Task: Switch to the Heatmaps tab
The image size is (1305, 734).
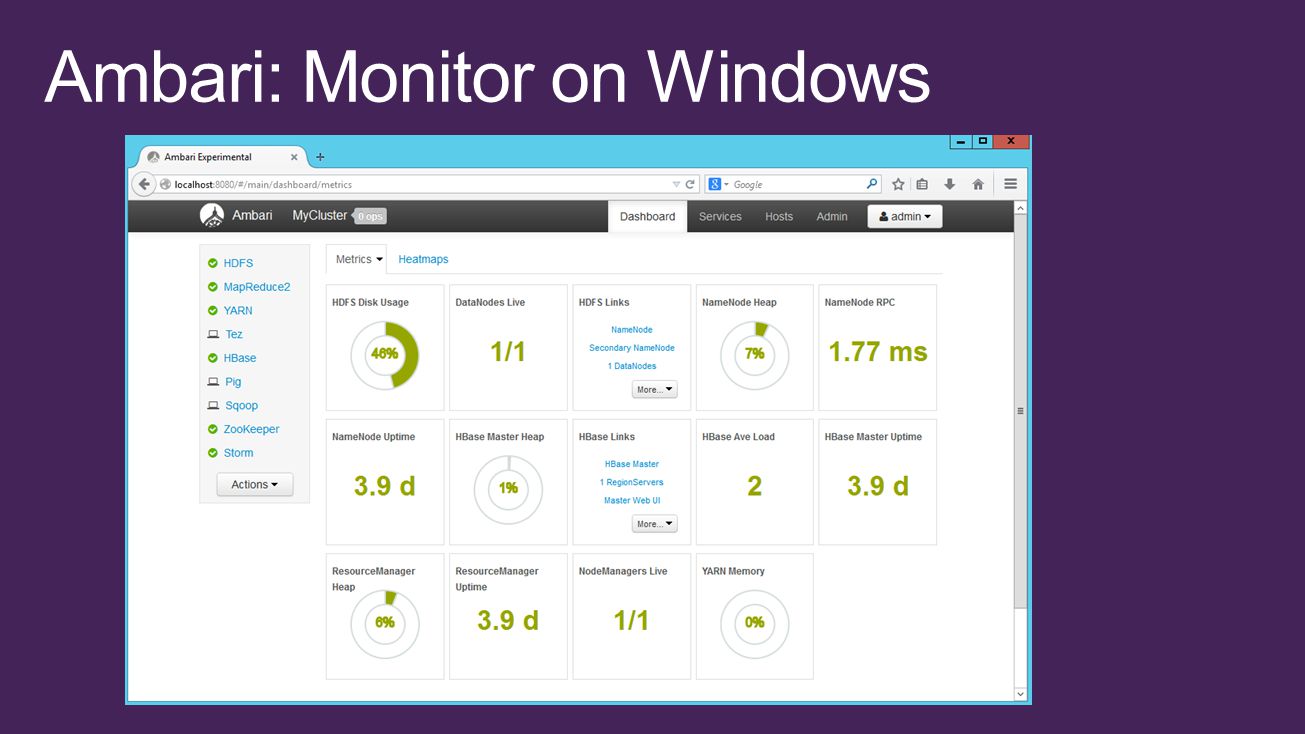Action: 423,259
